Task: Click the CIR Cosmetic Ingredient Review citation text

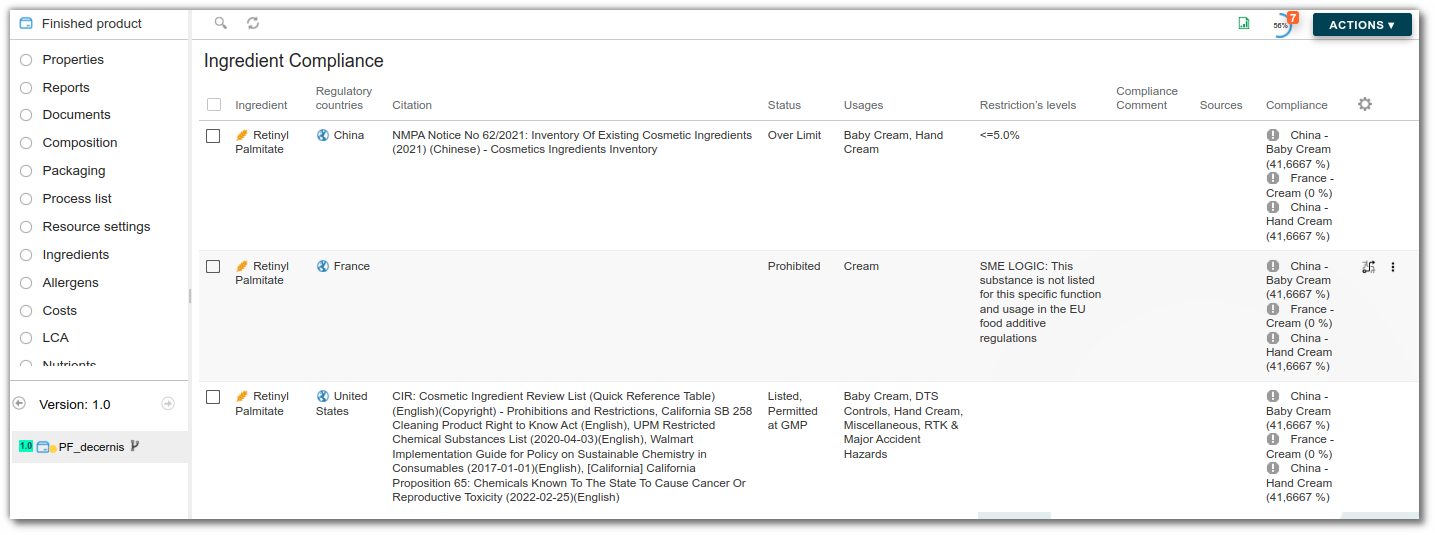Action: pos(572,447)
